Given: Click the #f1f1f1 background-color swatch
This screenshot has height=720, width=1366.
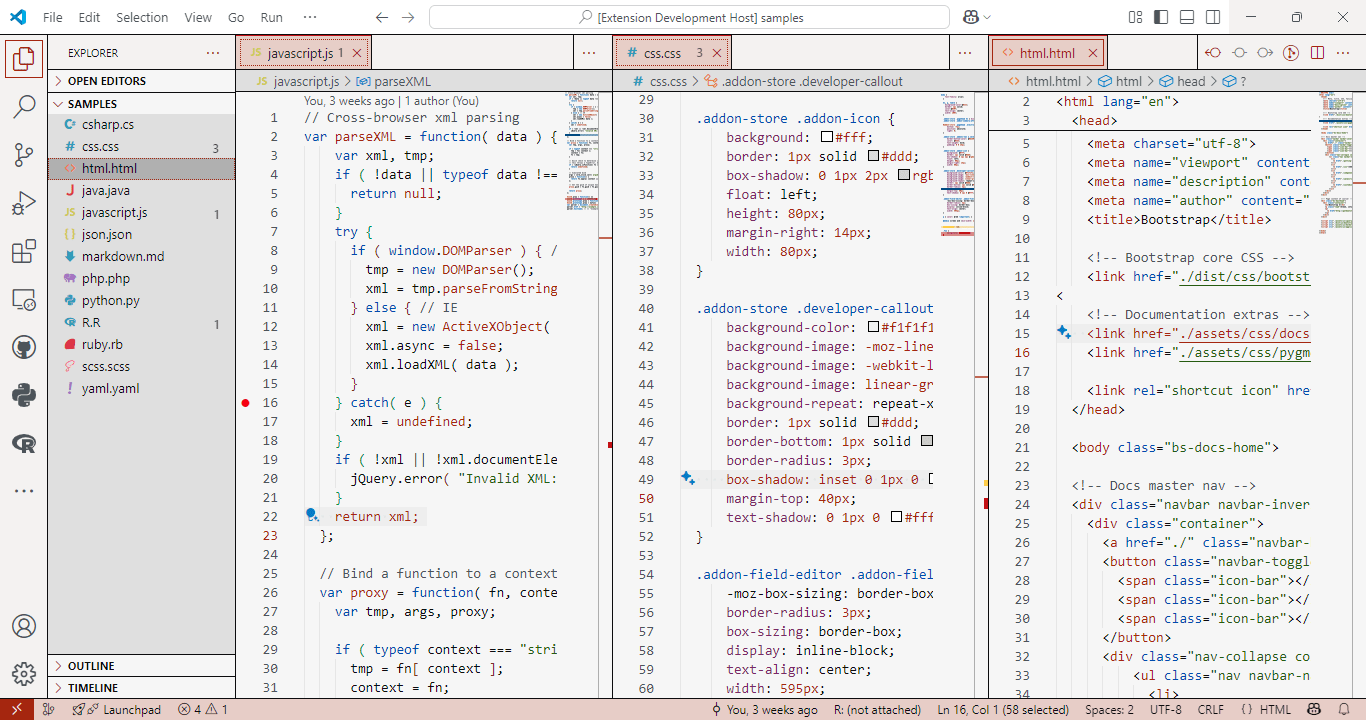Looking at the screenshot, I should [x=873, y=327].
